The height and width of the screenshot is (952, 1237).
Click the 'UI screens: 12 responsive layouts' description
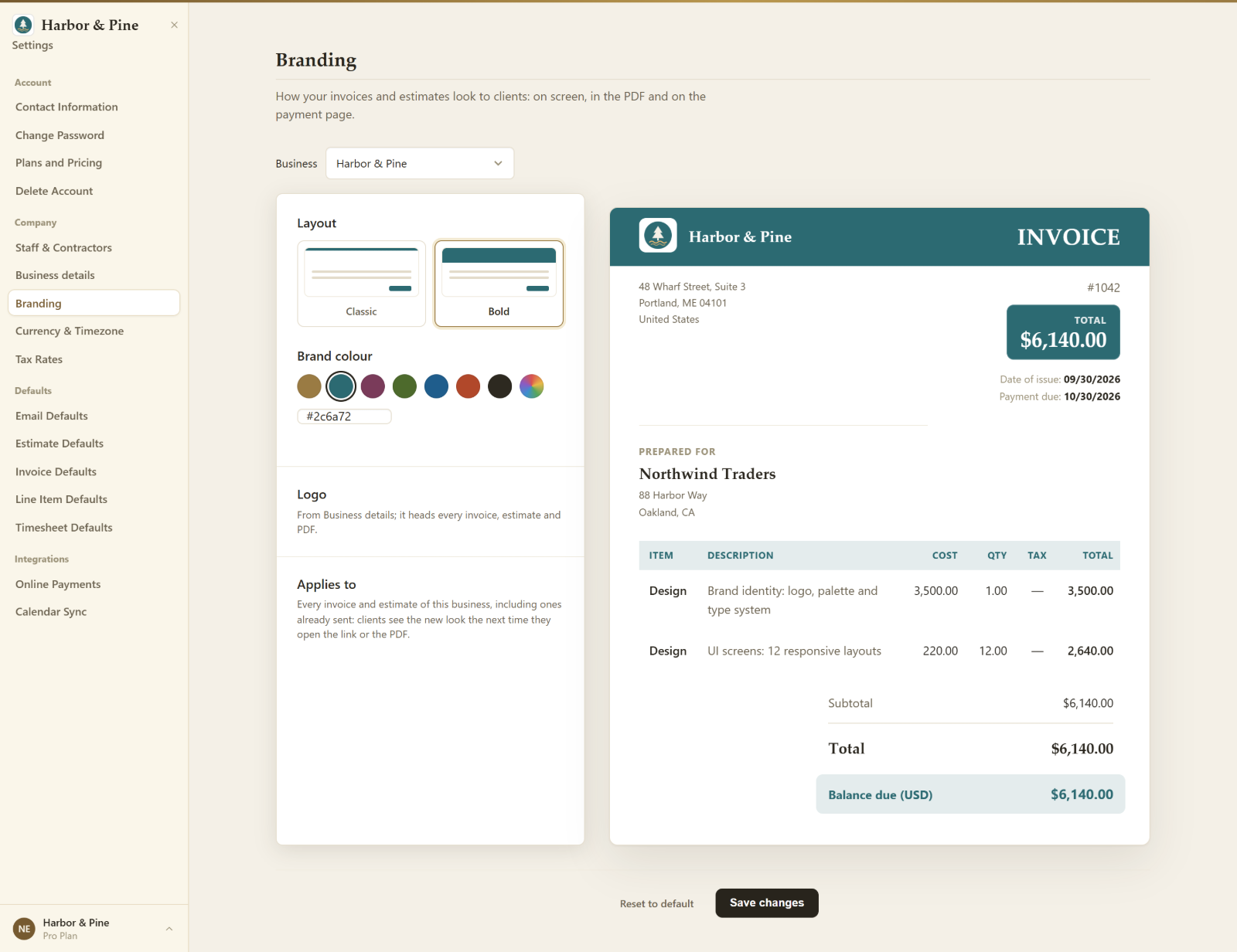794,651
